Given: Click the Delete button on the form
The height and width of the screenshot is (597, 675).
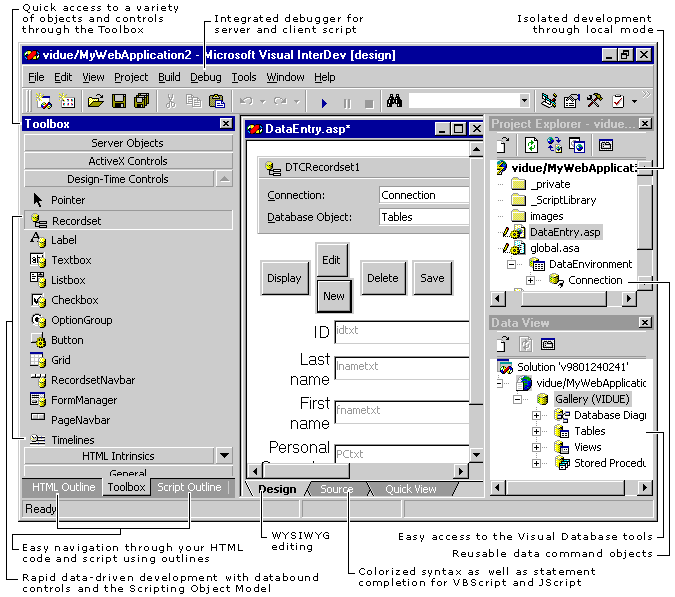Looking at the screenshot, I should tap(383, 278).
